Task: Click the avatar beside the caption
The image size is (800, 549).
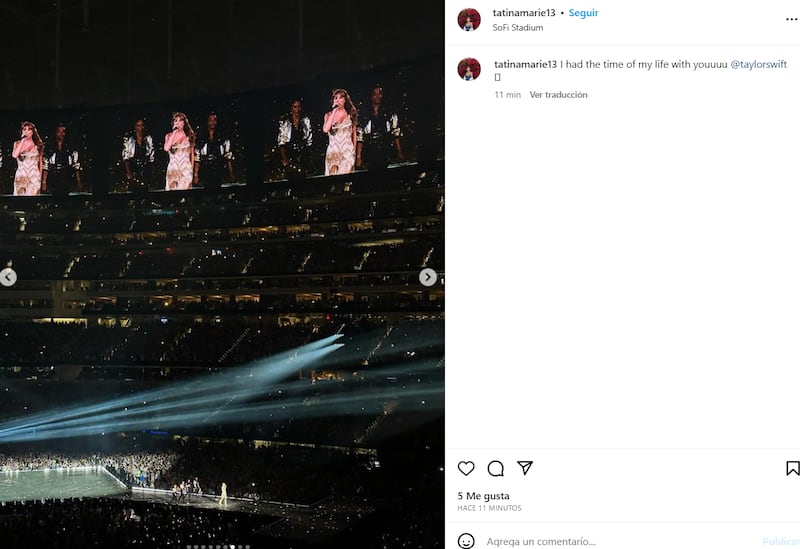Action: (469, 69)
